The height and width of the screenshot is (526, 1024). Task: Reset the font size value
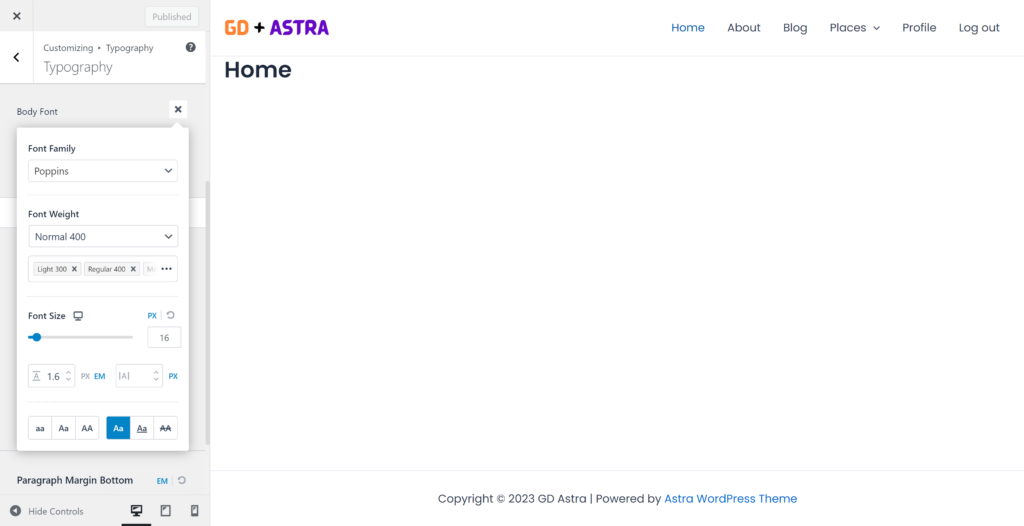[171, 316]
